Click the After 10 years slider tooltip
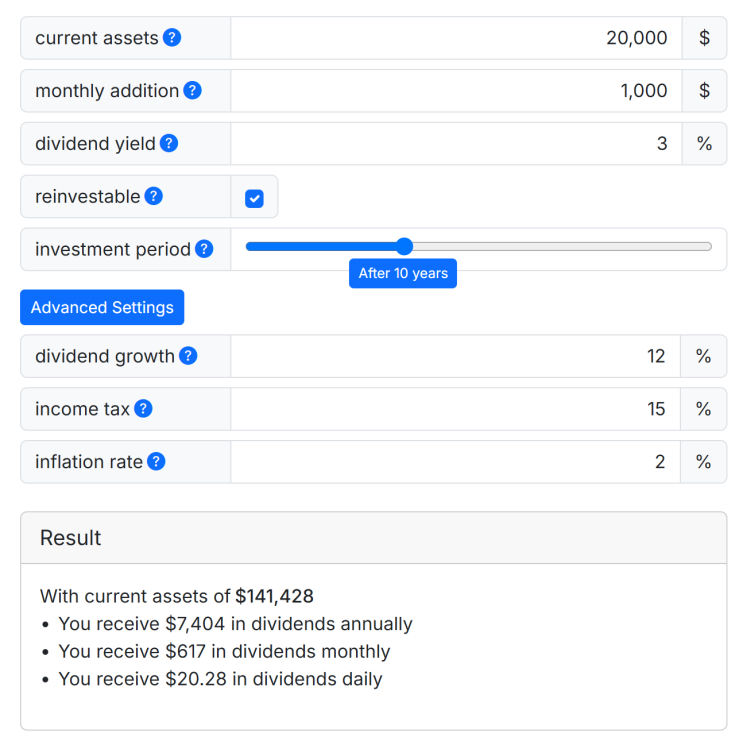The width and height of the screenshot is (743, 741). click(x=403, y=273)
